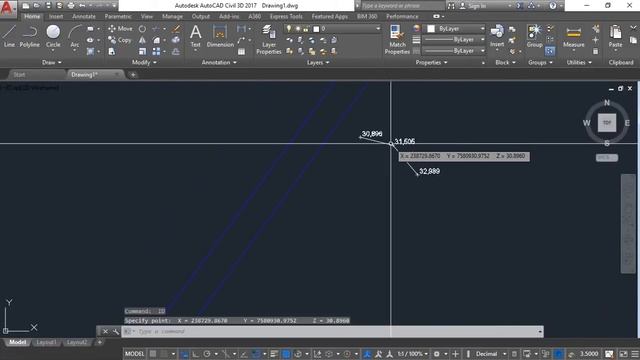Toggle layer lock icon in layer dropdown
The image size is (640, 360).
[x=306, y=29]
